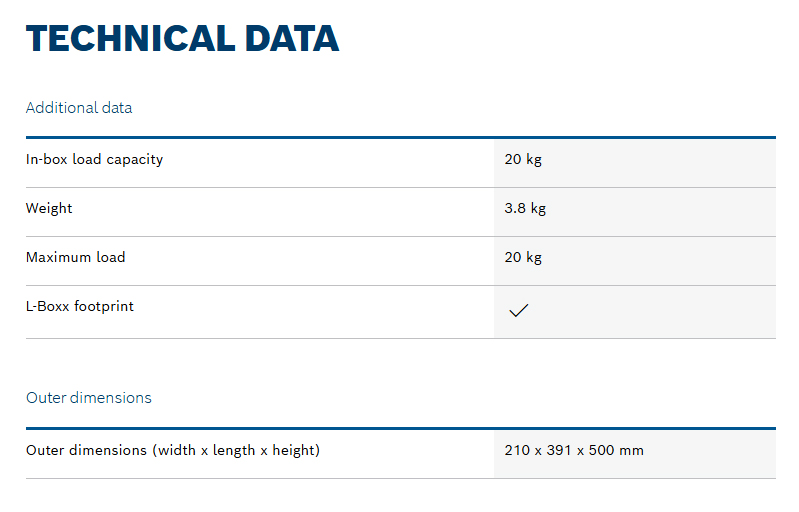The width and height of the screenshot is (799, 512).
Task: Click the Maximum load label
Action: [x=75, y=257]
